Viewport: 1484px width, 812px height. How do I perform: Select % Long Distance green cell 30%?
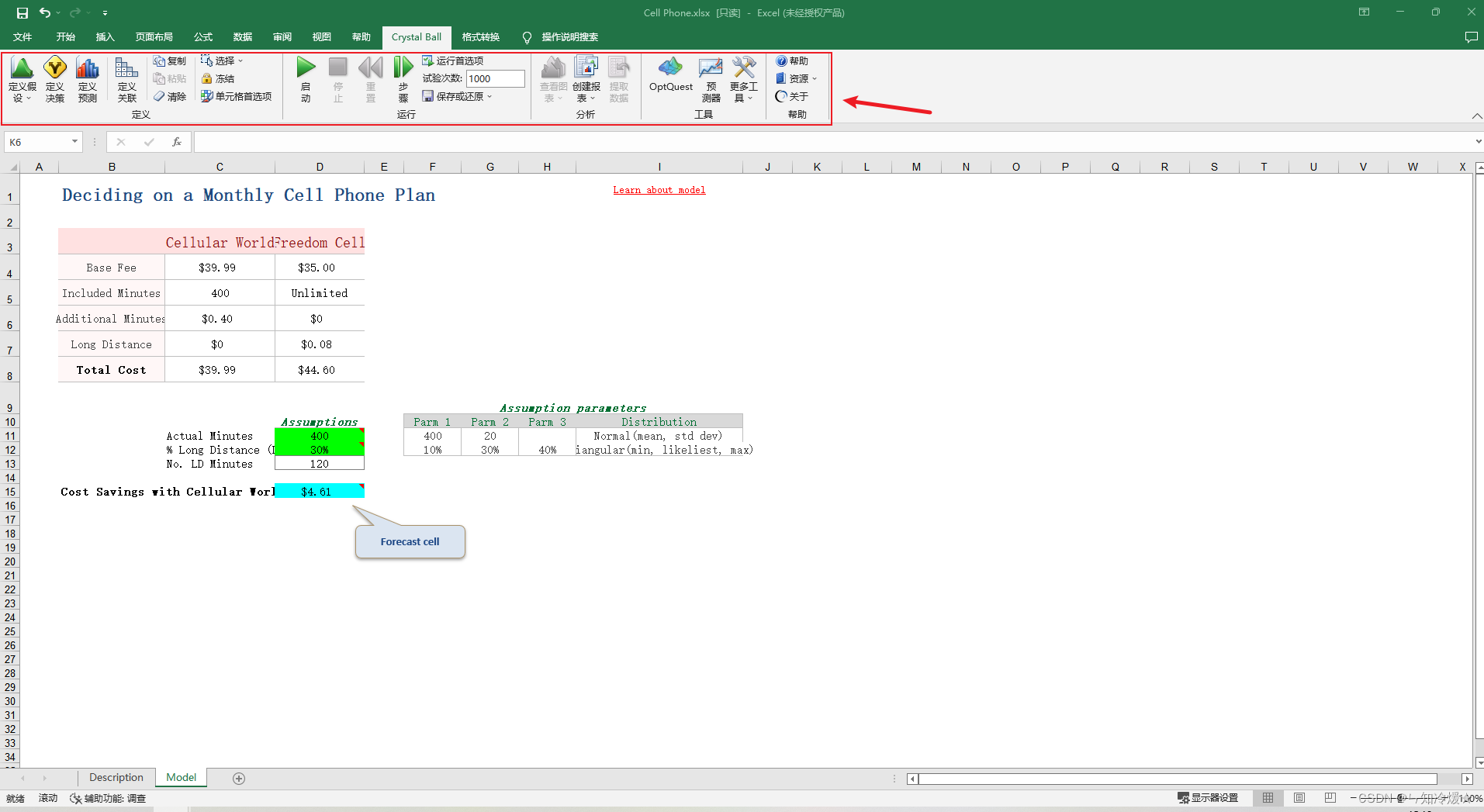click(320, 450)
